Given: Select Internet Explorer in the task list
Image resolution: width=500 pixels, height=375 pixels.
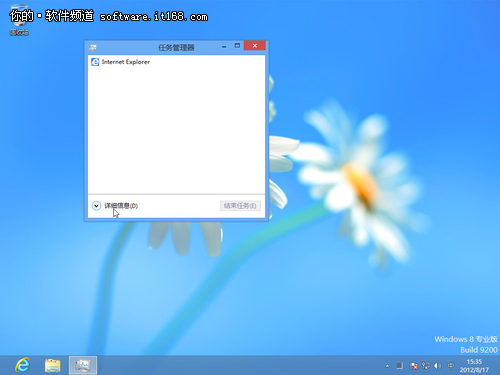Looking at the screenshot, I should (176, 62).
